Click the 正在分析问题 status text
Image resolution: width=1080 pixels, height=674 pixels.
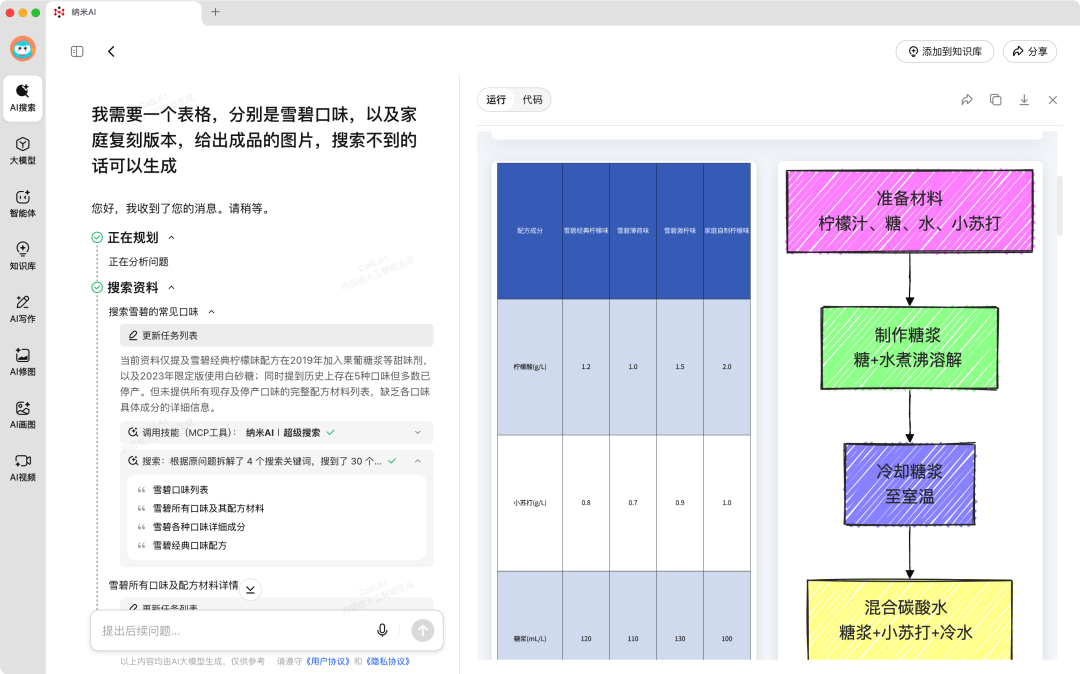(138, 262)
